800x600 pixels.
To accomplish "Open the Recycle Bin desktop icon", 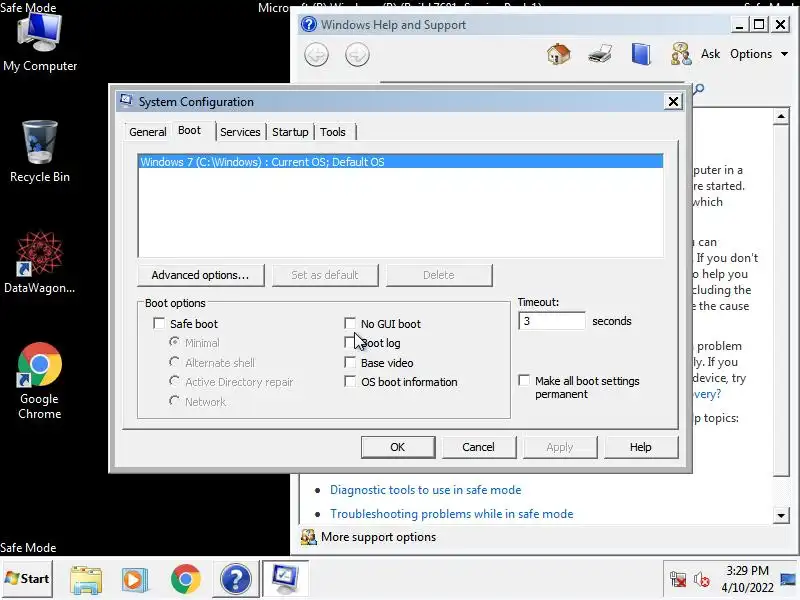I will (x=40, y=152).
